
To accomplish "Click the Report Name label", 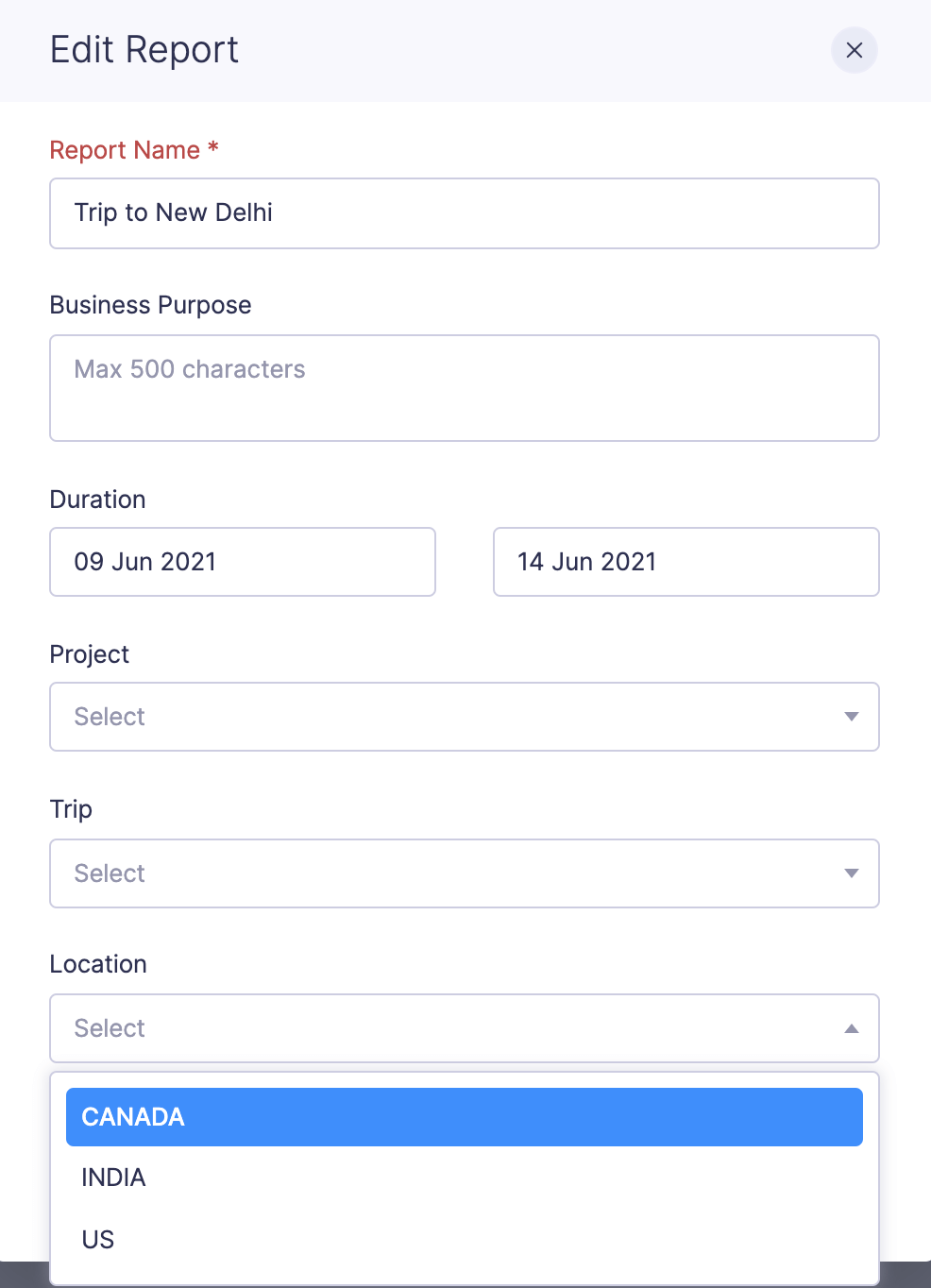I will point(134,150).
